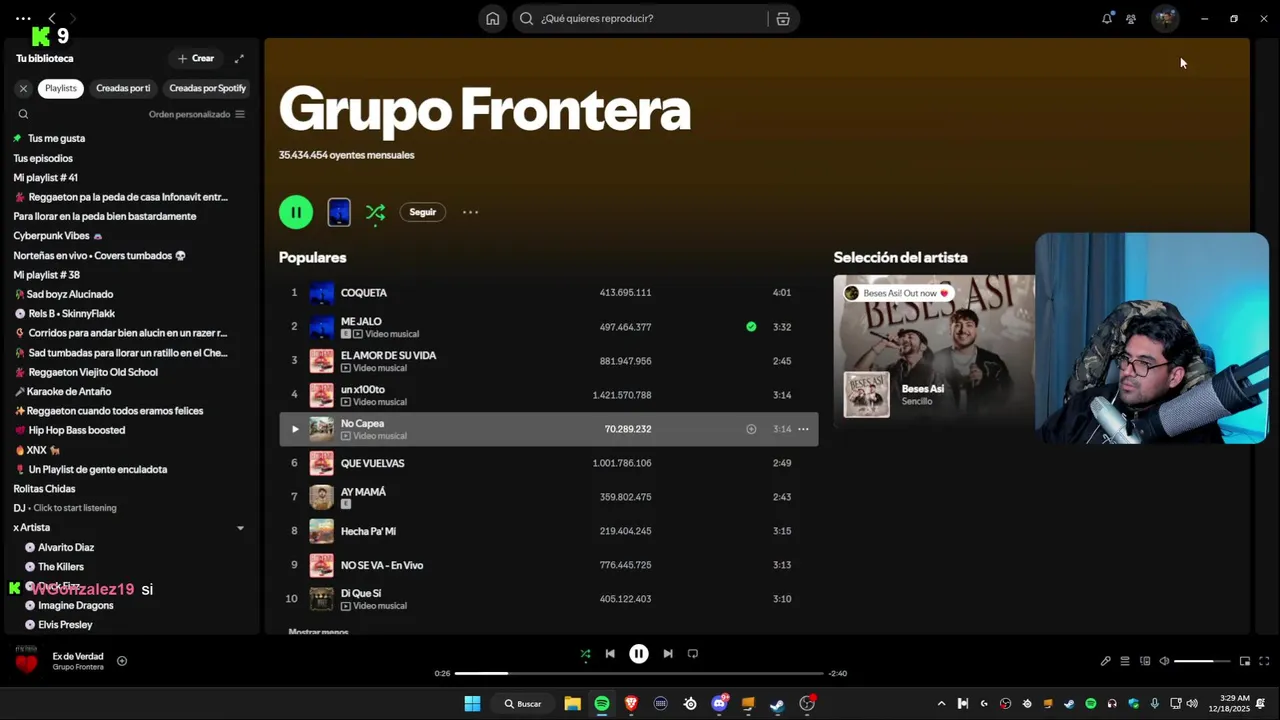Image resolution: width=1280 pixels, height=720 pixels.
Task: Open the Cyberpunk Vibes playlist
Action: [57, 236]
